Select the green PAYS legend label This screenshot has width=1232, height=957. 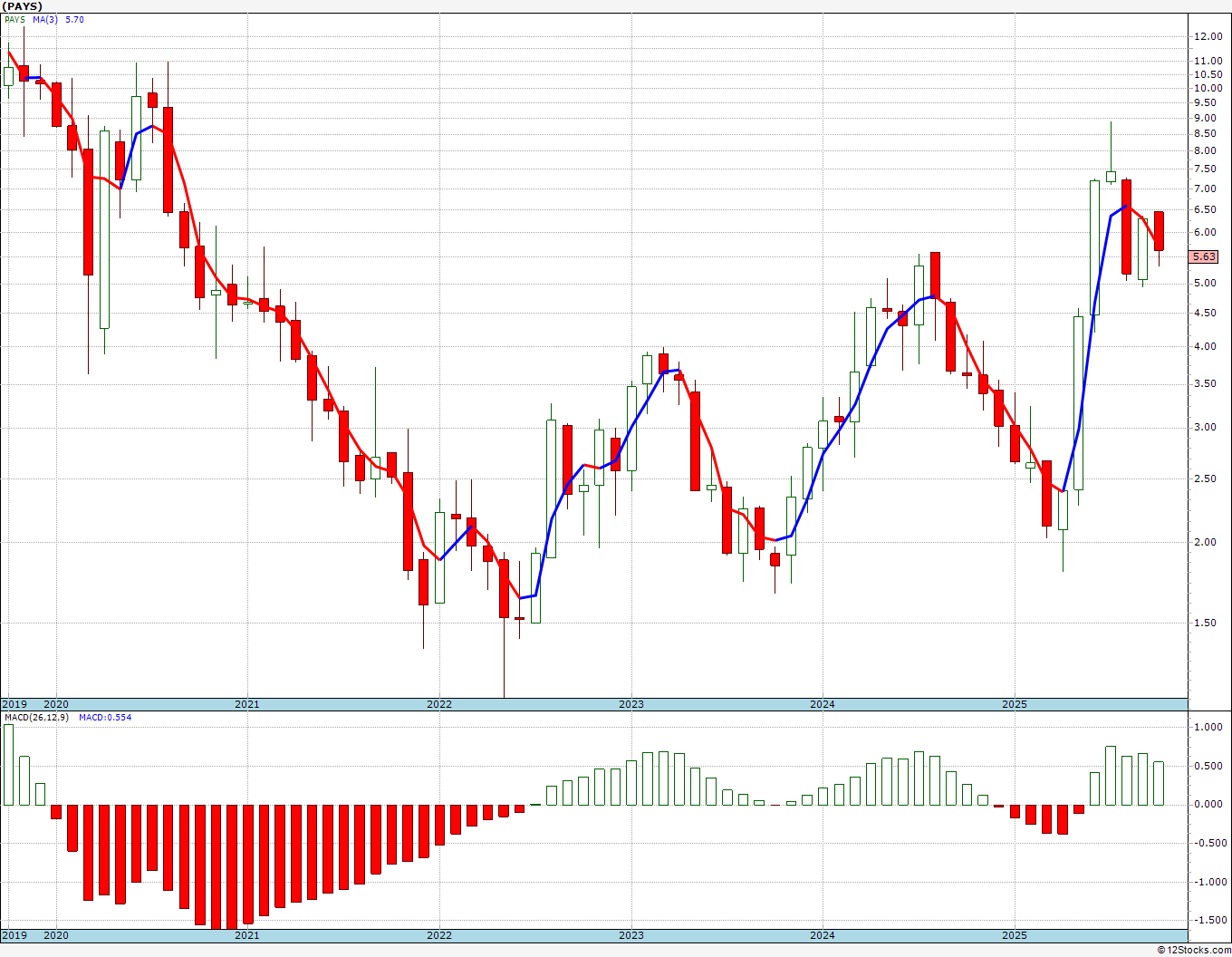pos(14,19)
